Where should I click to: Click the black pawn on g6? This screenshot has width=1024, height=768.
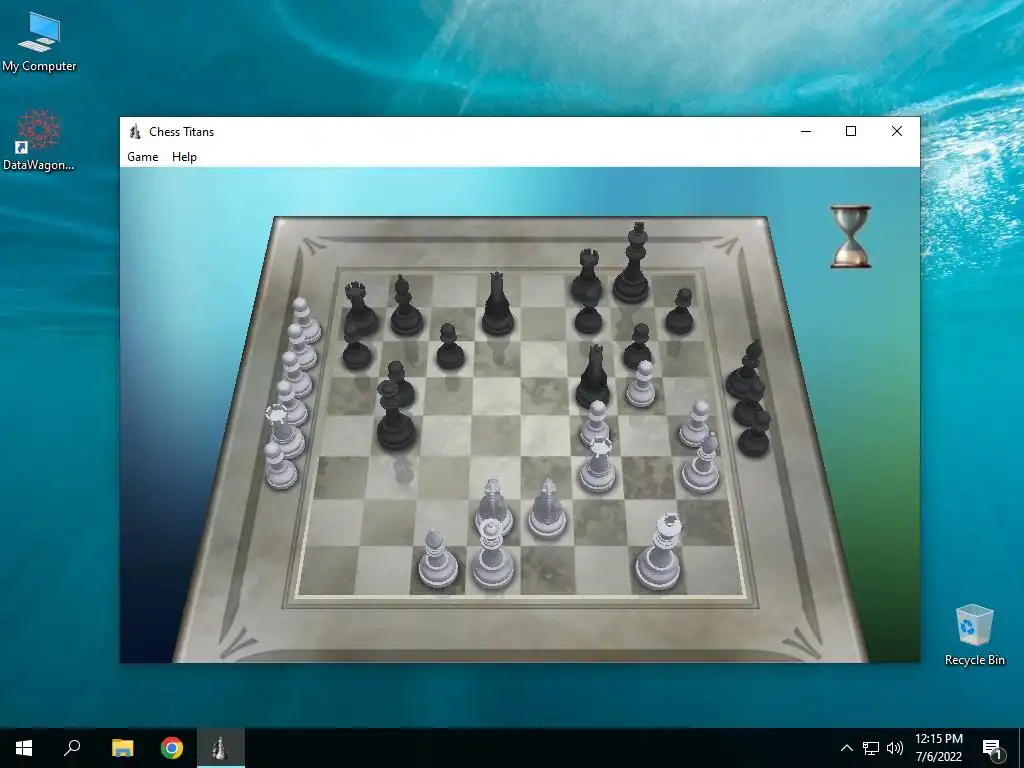638,346
